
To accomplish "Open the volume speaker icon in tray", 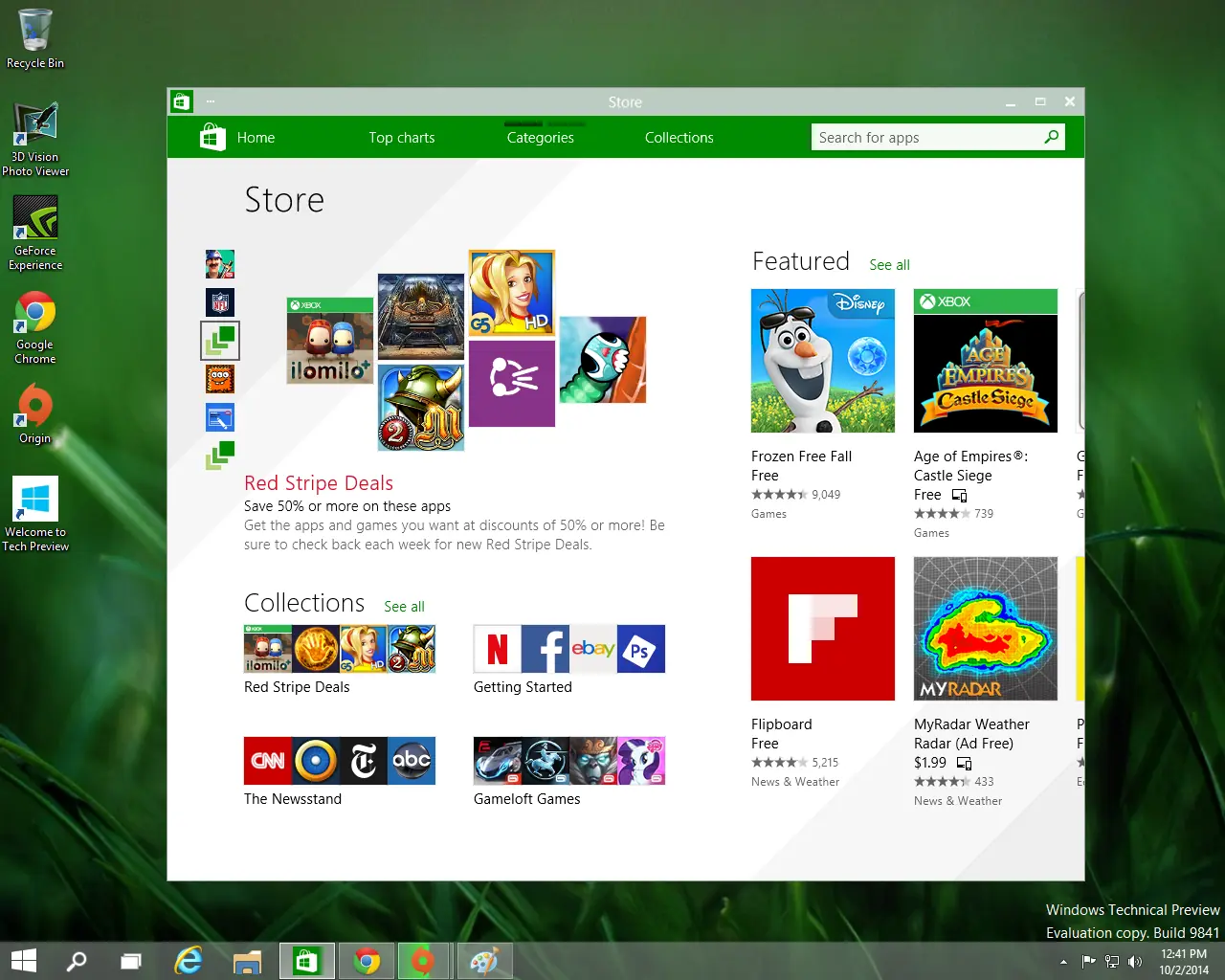I will click(x=1135, y=962).
